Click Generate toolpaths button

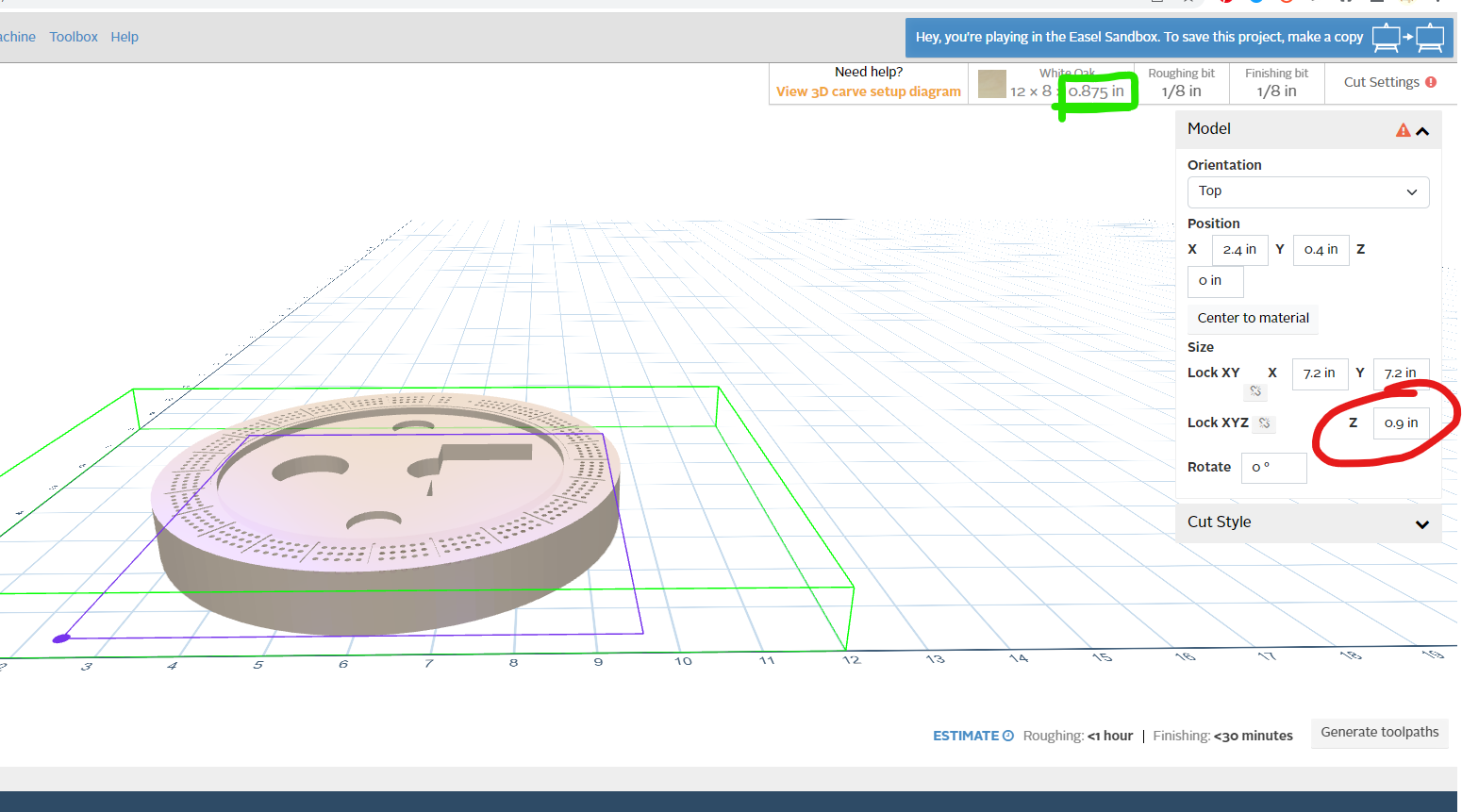pyautogui.click(x=1379, y=733)
